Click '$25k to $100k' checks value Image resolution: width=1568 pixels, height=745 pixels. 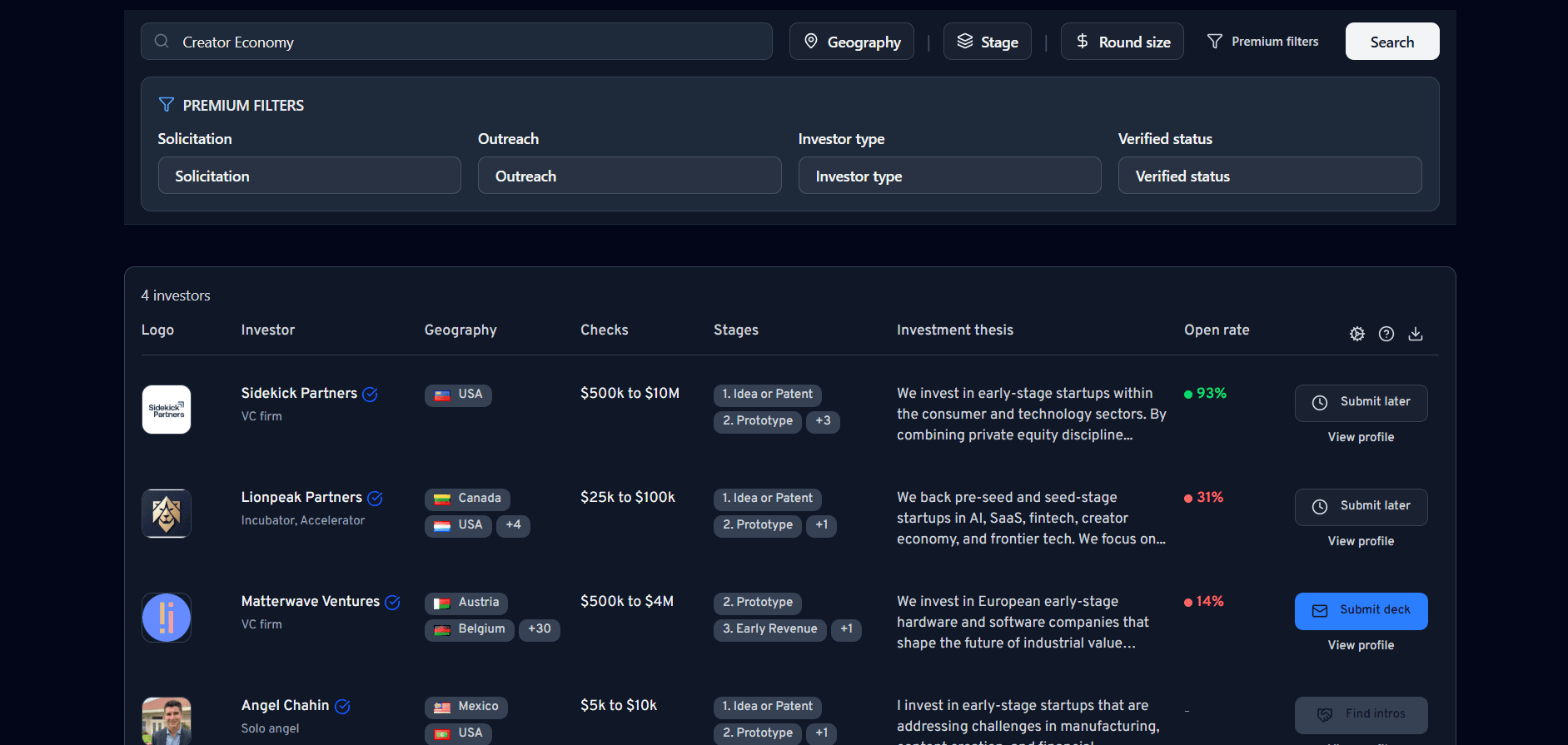pyautogui.click(x=628, y=497)
